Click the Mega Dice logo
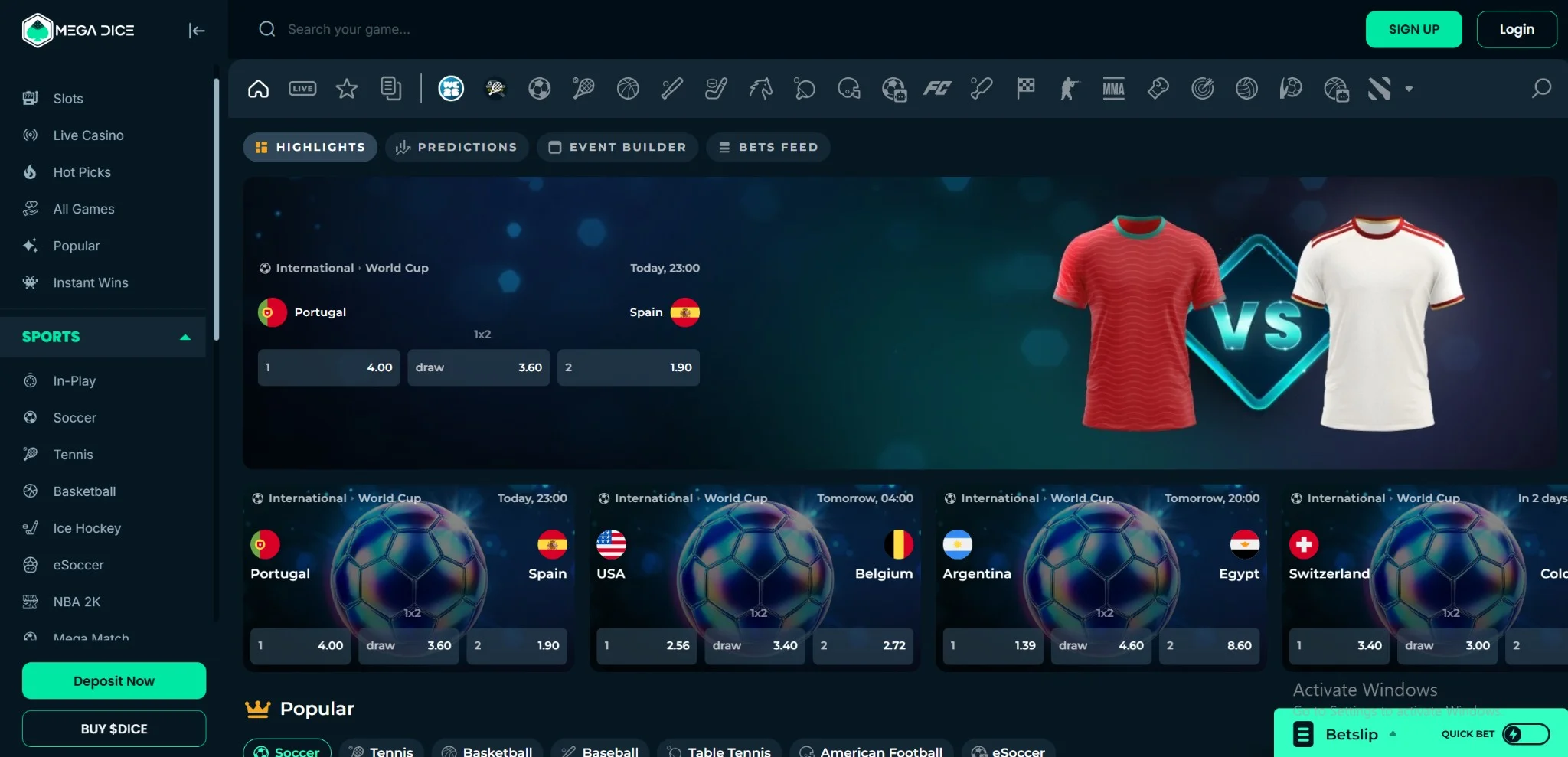Image resolution: width=1568 pixels, height=757 pixels. (79, 31)
